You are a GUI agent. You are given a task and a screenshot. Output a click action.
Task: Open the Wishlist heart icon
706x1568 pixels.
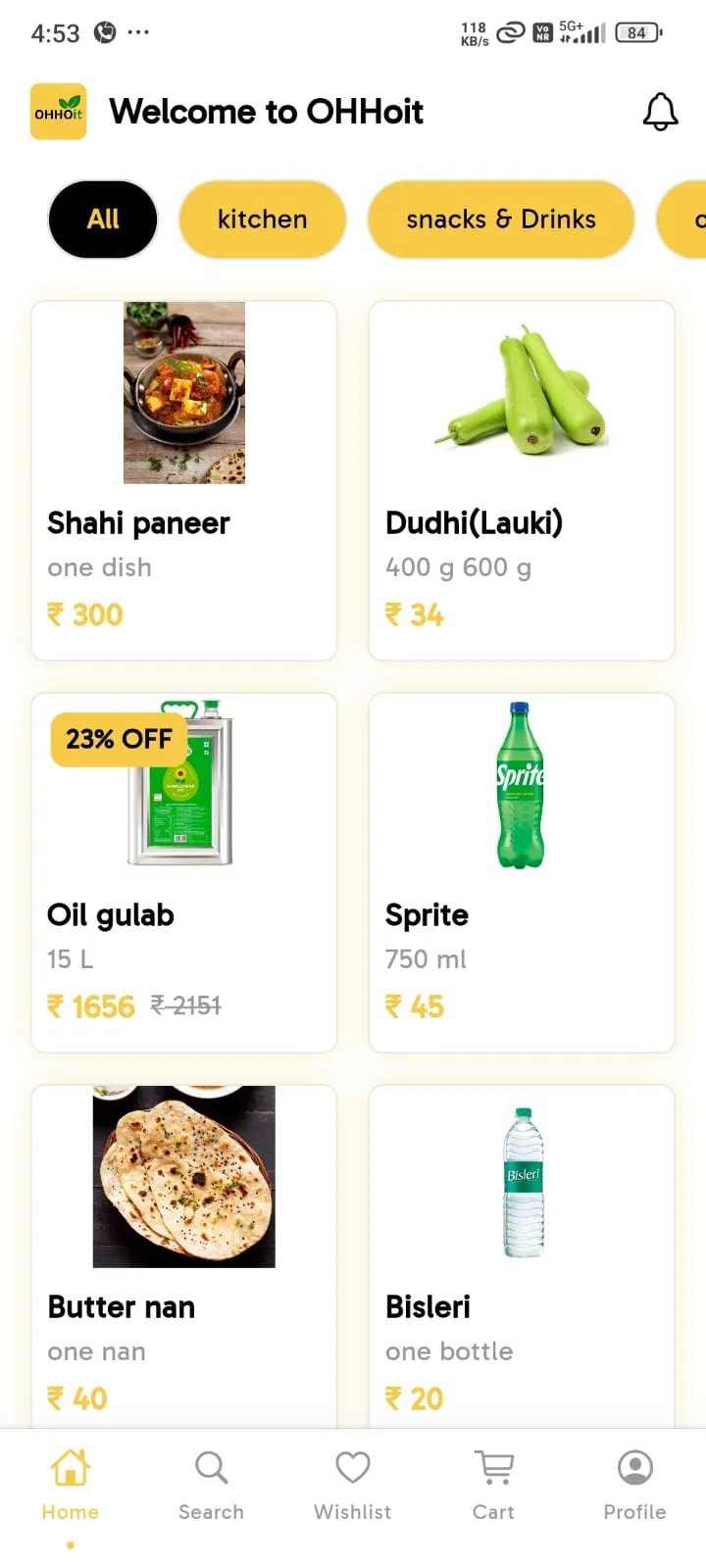pos(353,1467)
